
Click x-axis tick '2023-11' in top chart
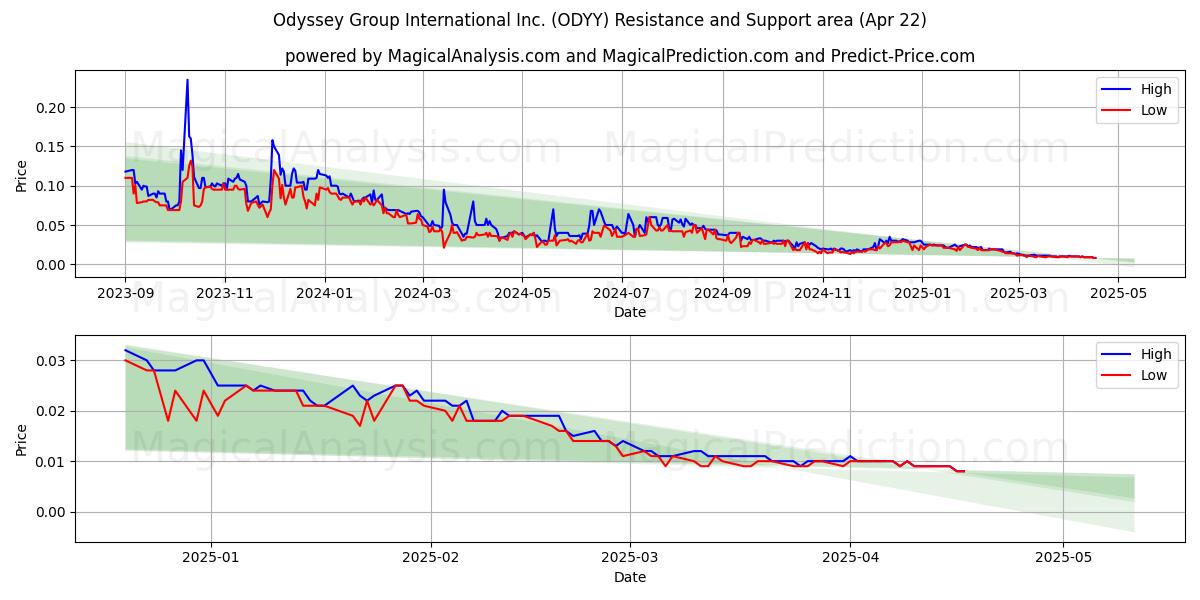pyautogui.click(x=224, y=294)
